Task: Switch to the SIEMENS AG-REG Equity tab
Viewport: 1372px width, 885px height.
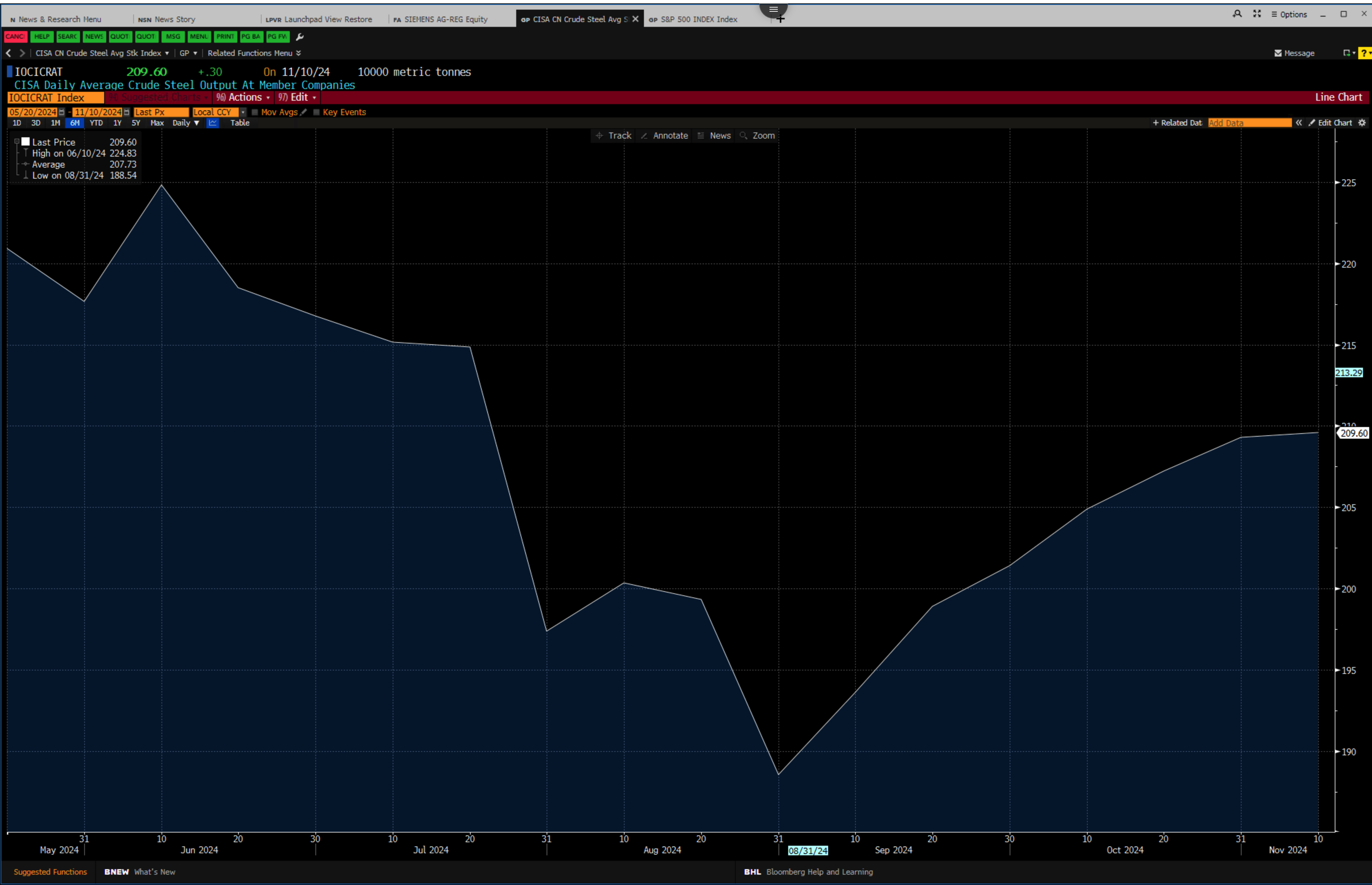Action: point(440,20)
